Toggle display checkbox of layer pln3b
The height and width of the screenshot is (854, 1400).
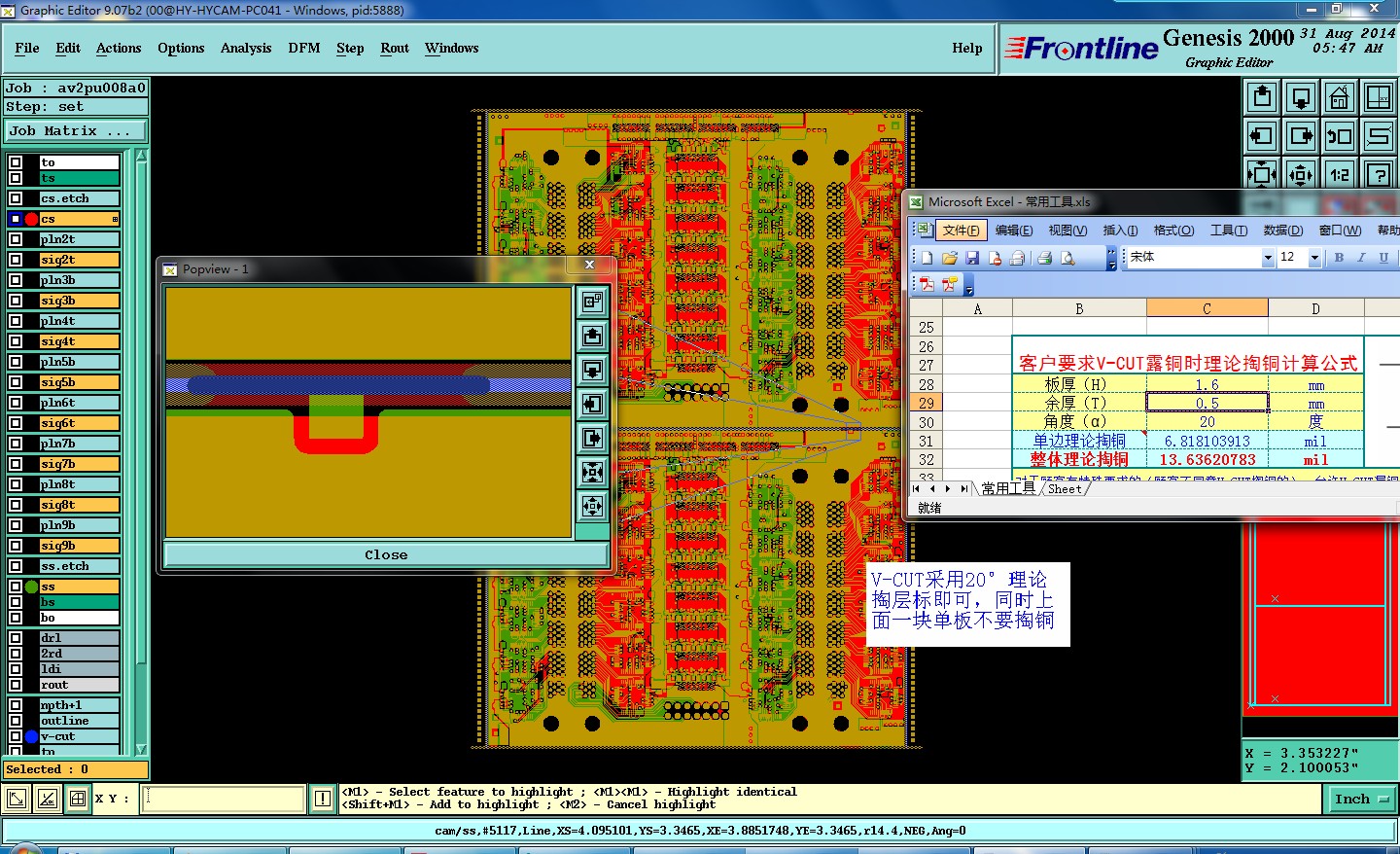(x=16, y=280)
